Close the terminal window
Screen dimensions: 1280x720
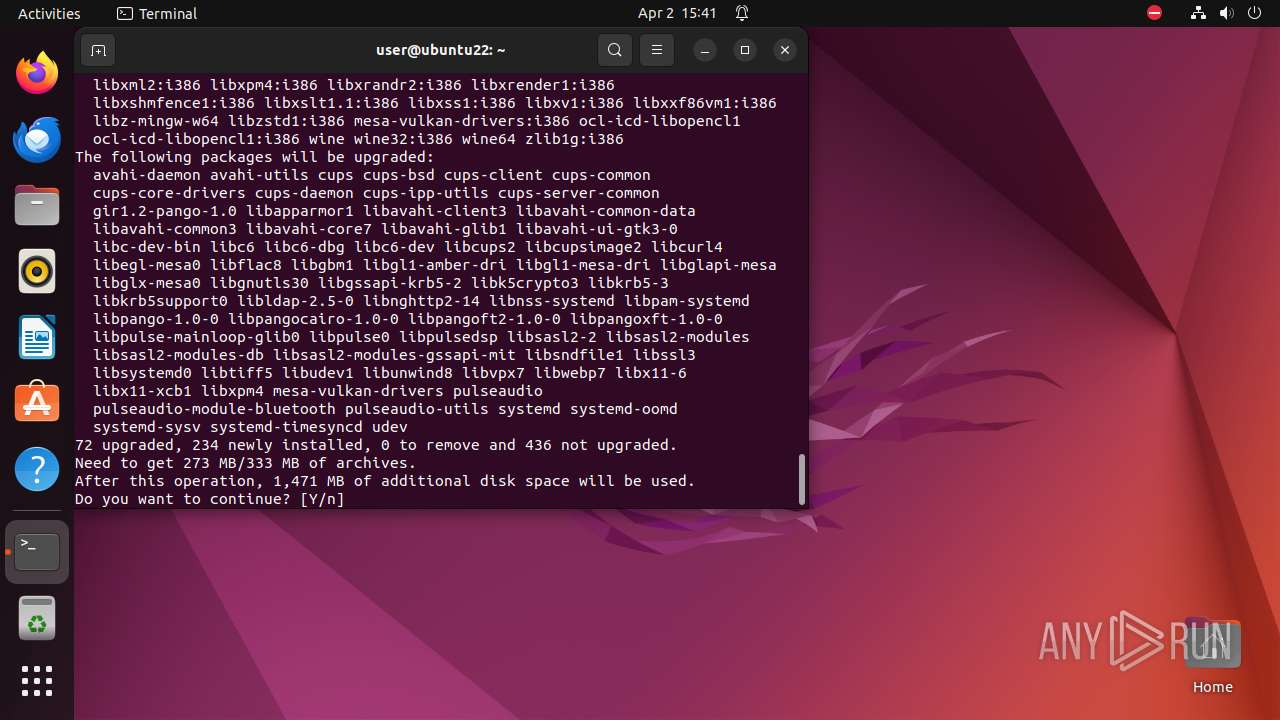point(785,50)
